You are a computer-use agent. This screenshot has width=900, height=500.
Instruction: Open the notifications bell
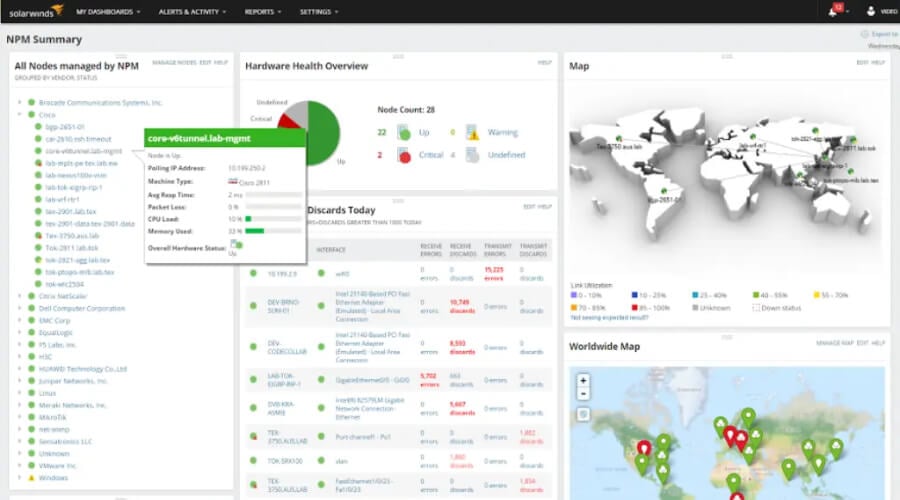(832, 11)
